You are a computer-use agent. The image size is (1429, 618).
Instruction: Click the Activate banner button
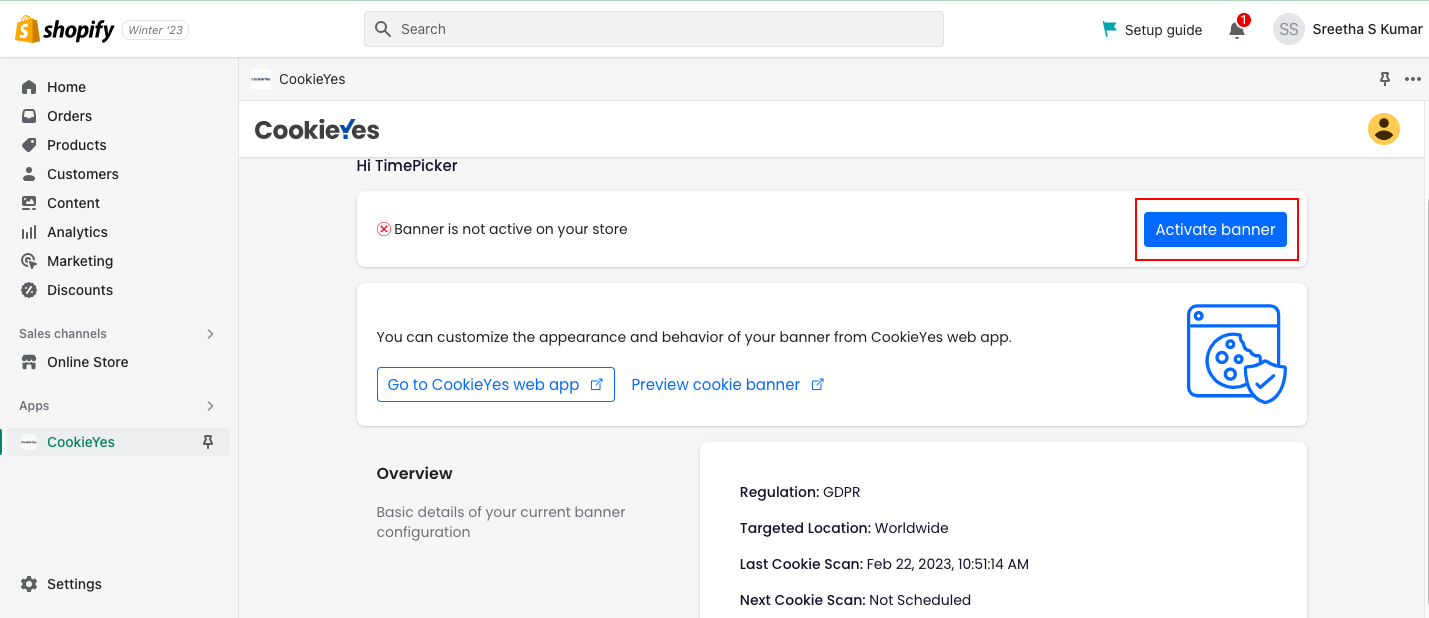click(x=1215, y=229)
